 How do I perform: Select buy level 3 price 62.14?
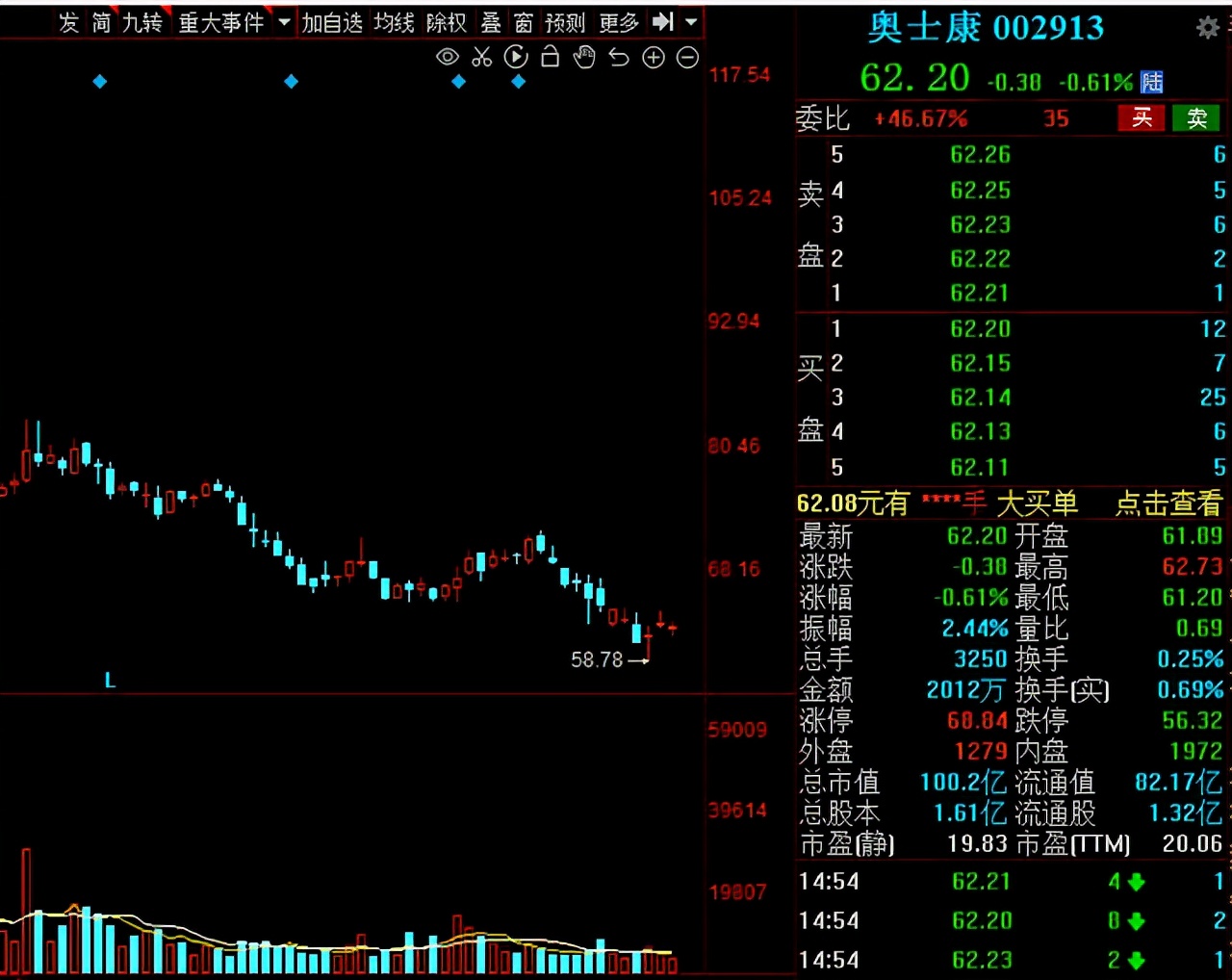pos(981,398)
